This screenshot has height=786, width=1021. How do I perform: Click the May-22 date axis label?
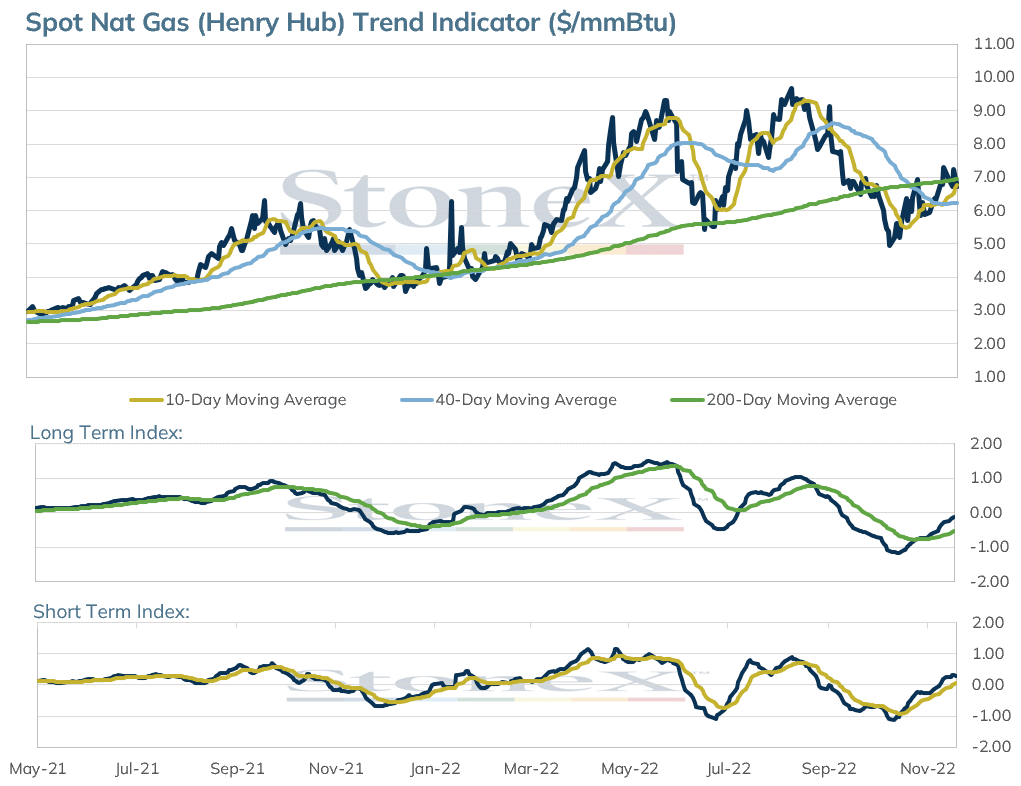(x=630, y=769)
